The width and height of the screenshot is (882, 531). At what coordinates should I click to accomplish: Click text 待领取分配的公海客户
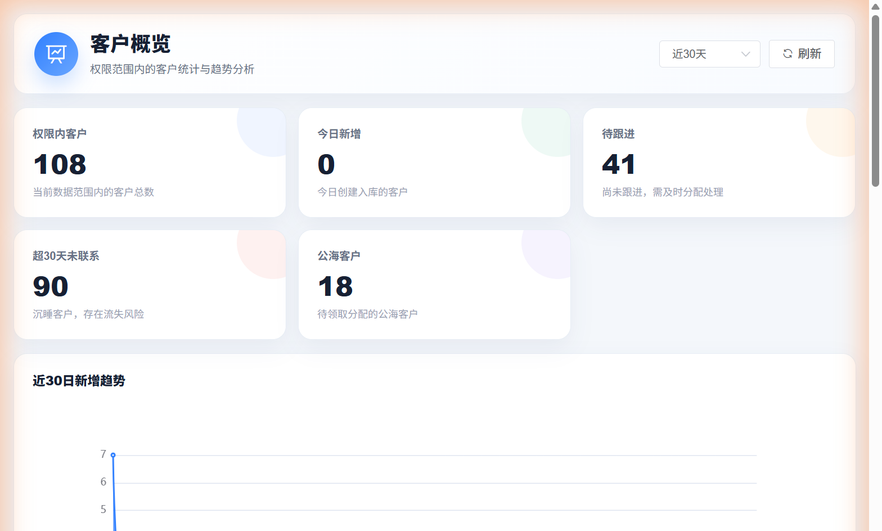(x=367, y=314)
